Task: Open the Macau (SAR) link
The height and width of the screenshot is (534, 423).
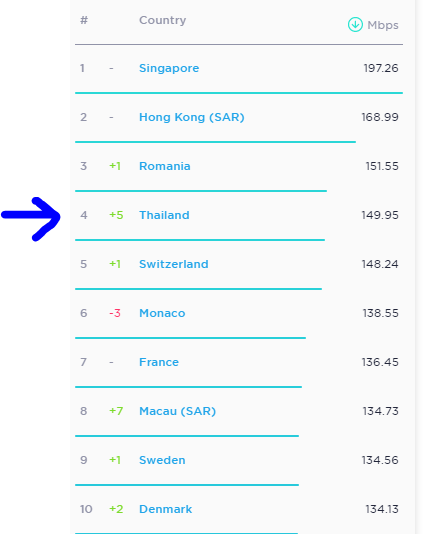Action: pos(177,411)
